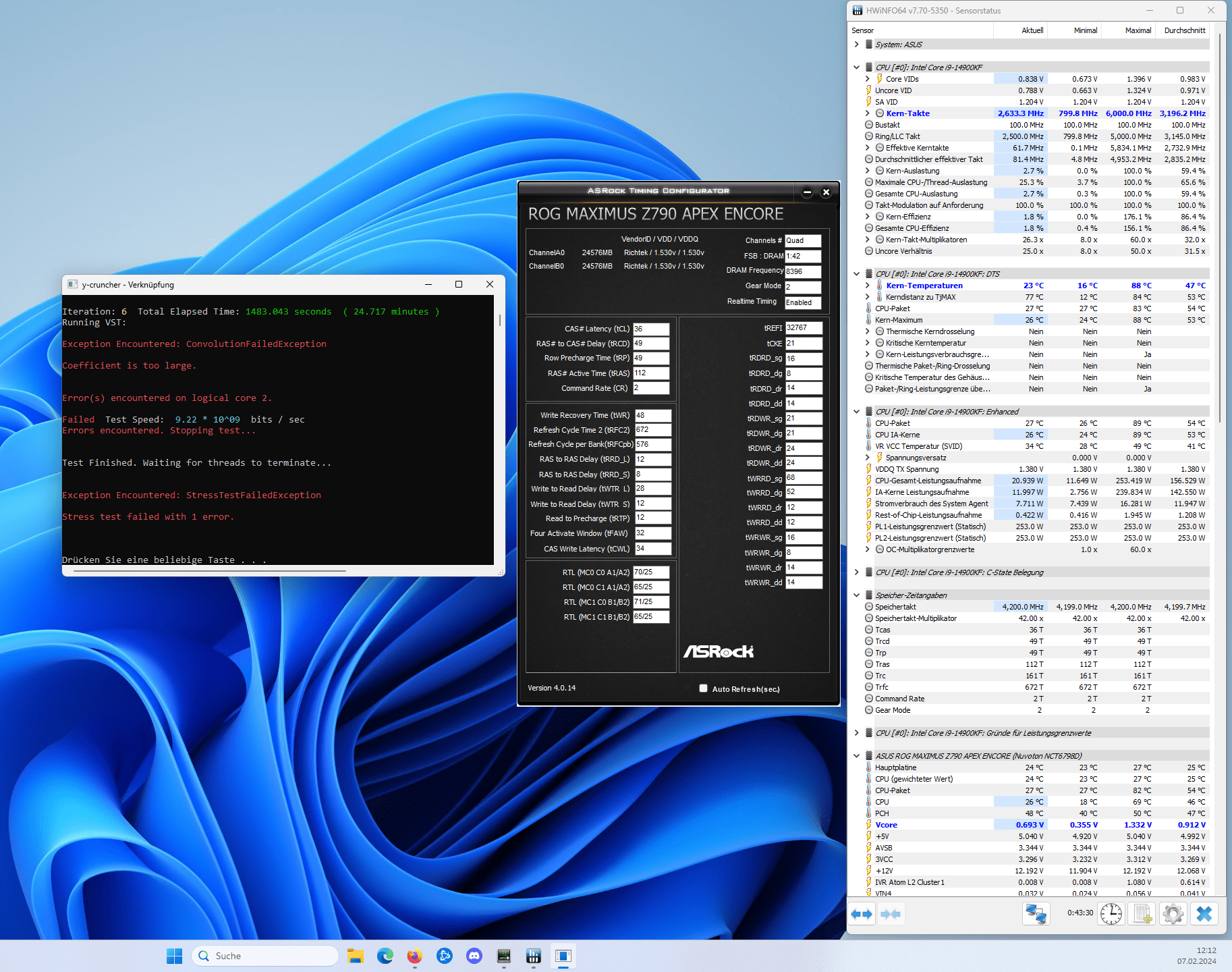Viewport: 1232px width, 972px height.
Task: Click the blue X close-sensors icon
Action: [1204, 914]
